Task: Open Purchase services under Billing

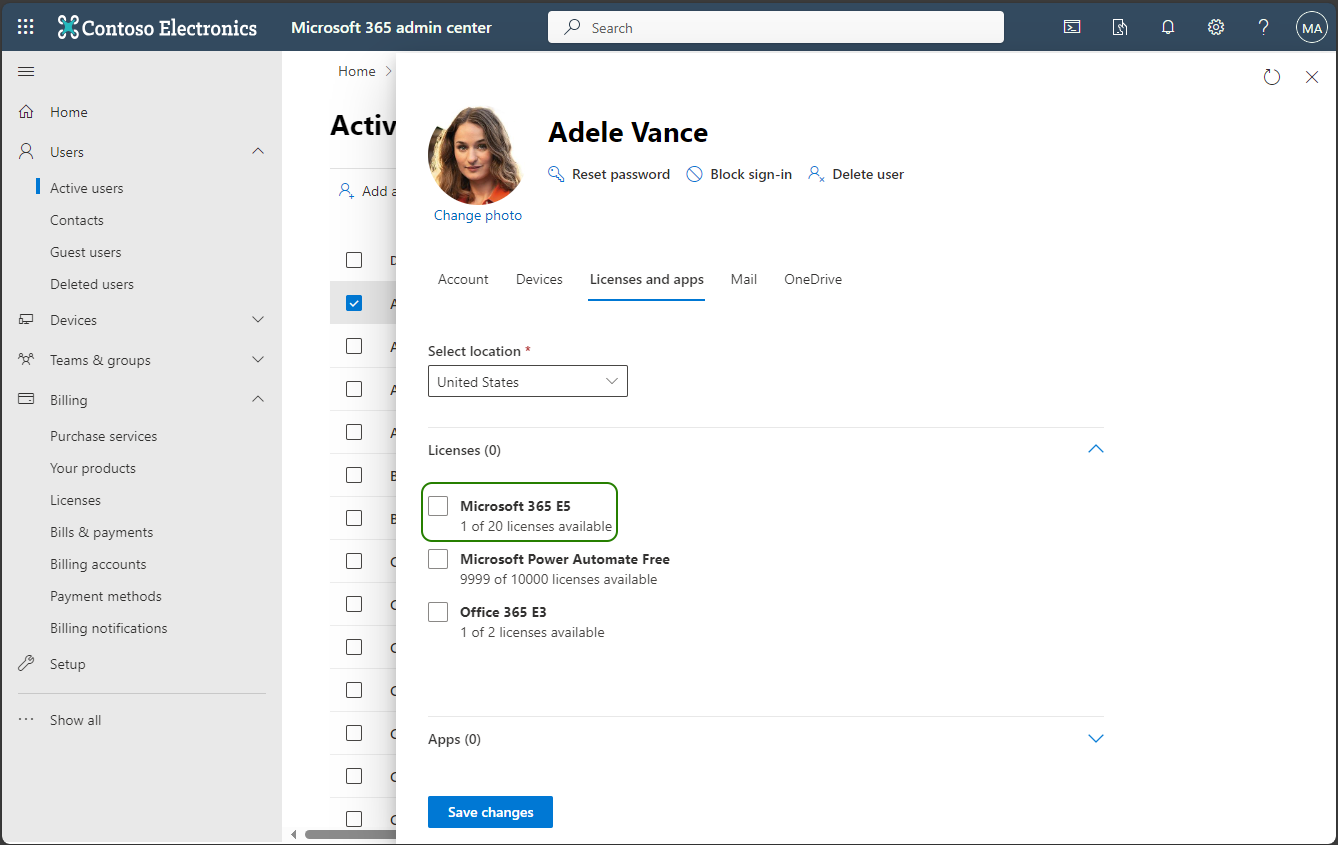Action: [x=104, y=436]
